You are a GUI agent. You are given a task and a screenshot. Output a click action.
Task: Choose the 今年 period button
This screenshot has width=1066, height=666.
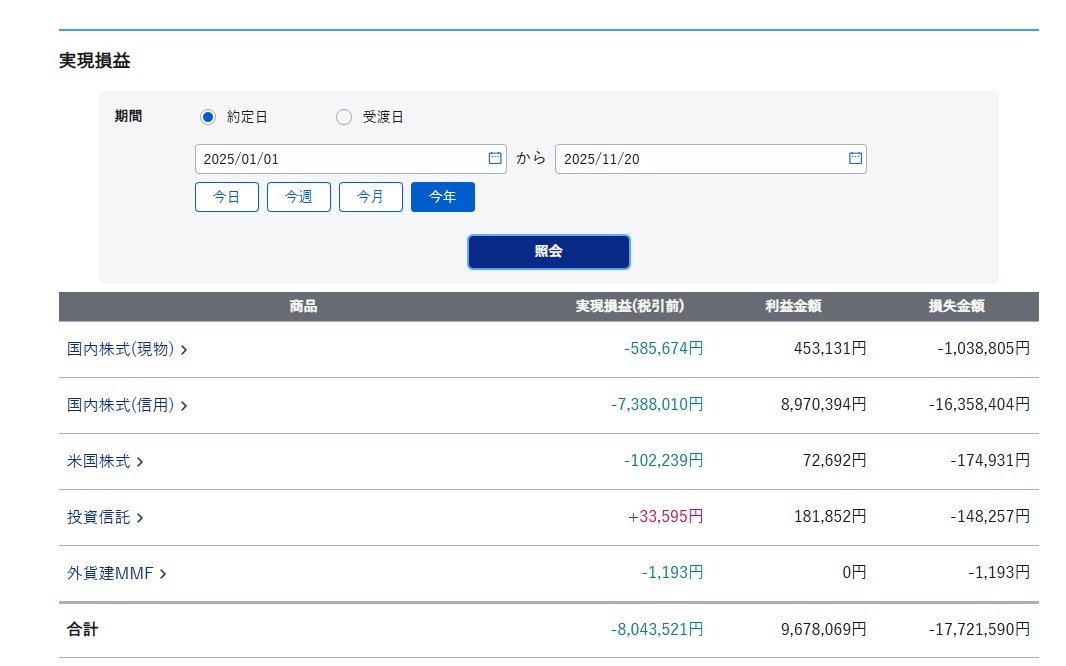tap(443, 197)
